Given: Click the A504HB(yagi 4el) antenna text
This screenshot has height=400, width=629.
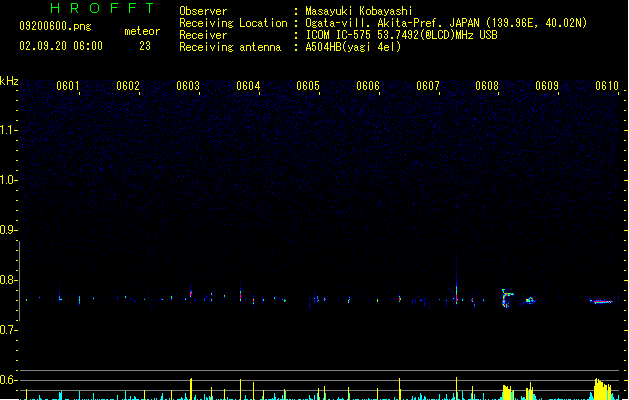Looking at the screenshot, I should 353,47.
